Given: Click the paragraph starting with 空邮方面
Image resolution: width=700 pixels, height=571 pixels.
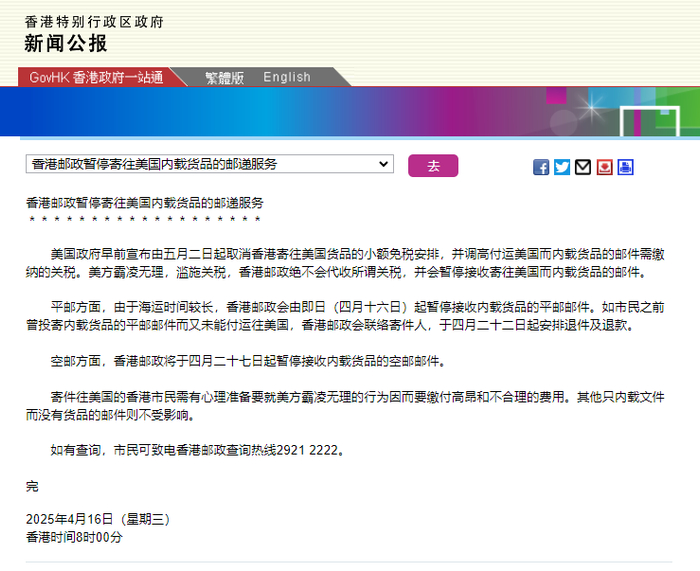Looking at the screenshot, I should tap(248, 361).
